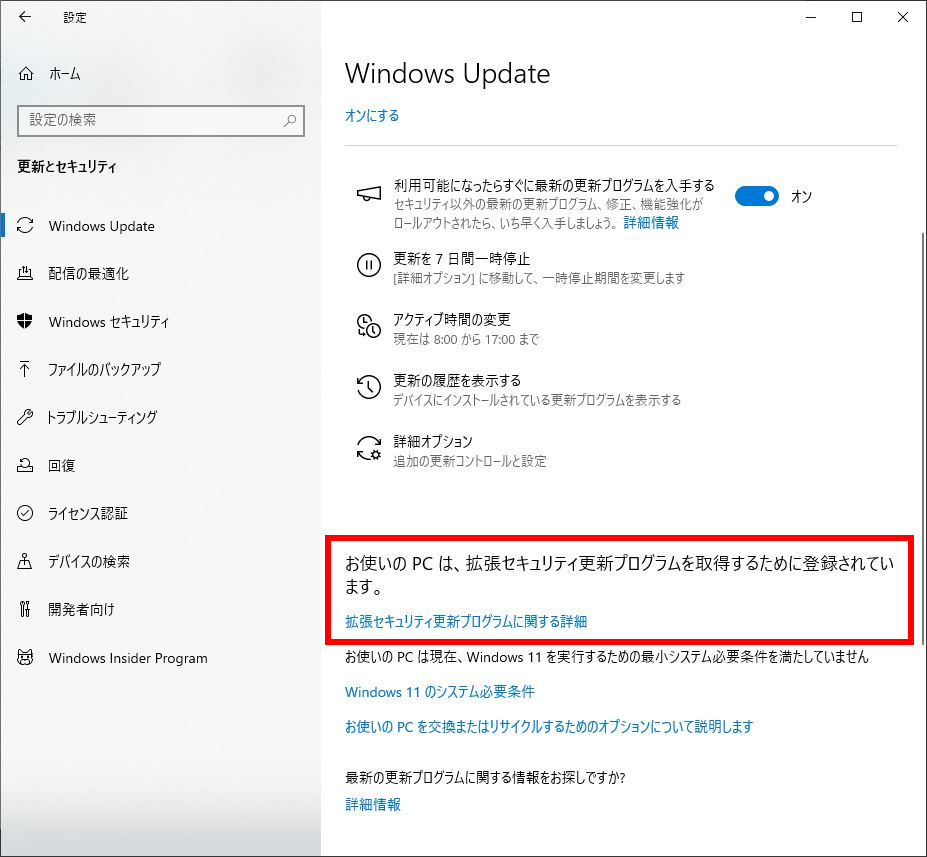Click the history clock icon for 更新の履歴
The width and height of the screenshot is (927, 857).
pos(369,387)
